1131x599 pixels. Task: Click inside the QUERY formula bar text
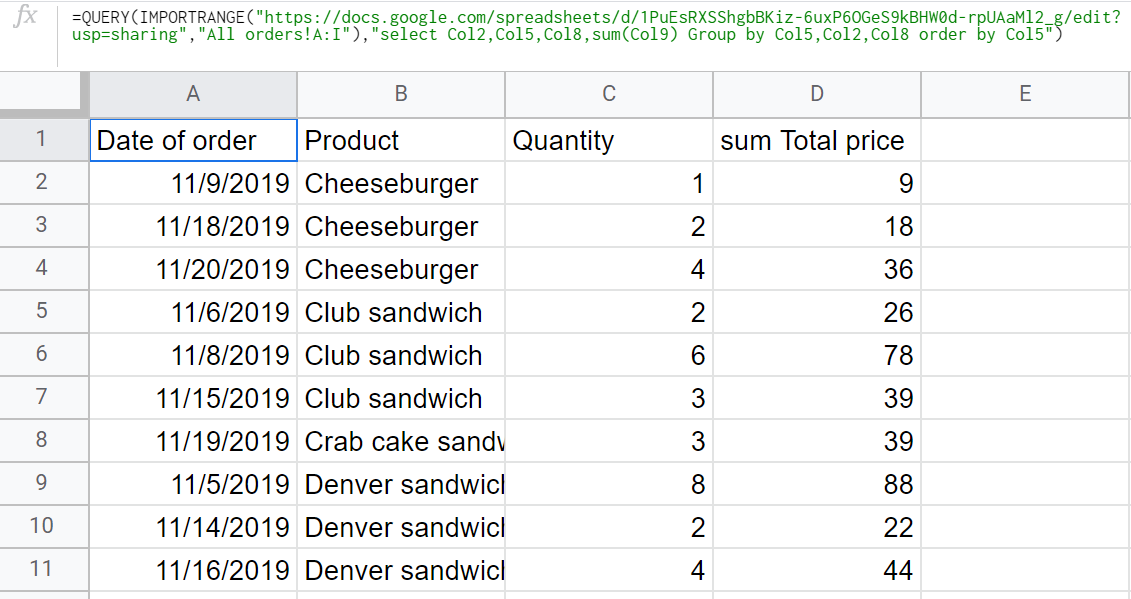596,25
